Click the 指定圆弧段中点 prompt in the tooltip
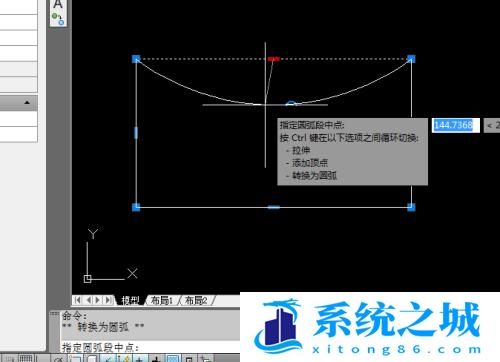The height and width of the screenshot is (362, 500). 312,125
